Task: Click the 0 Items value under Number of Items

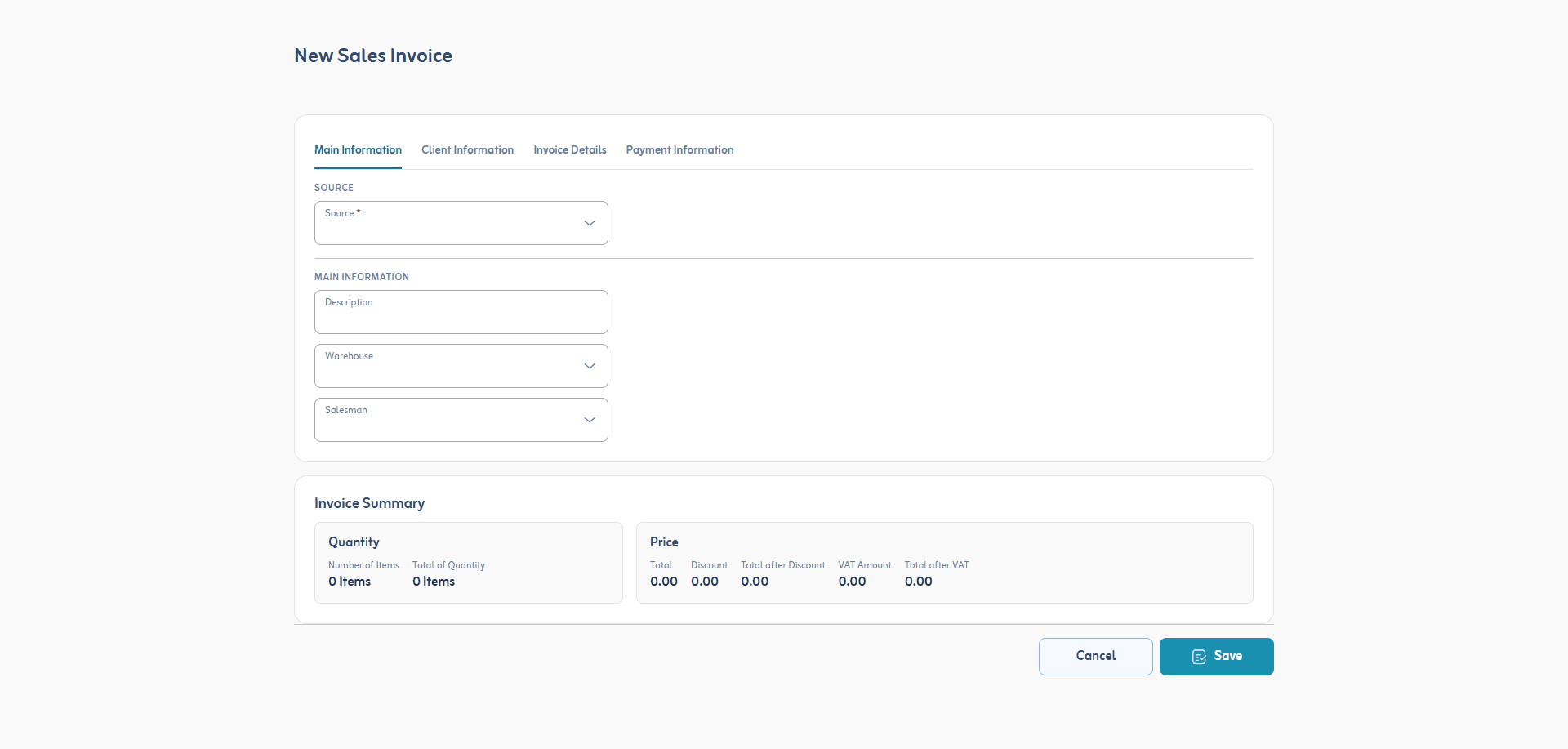Action: 350,582
